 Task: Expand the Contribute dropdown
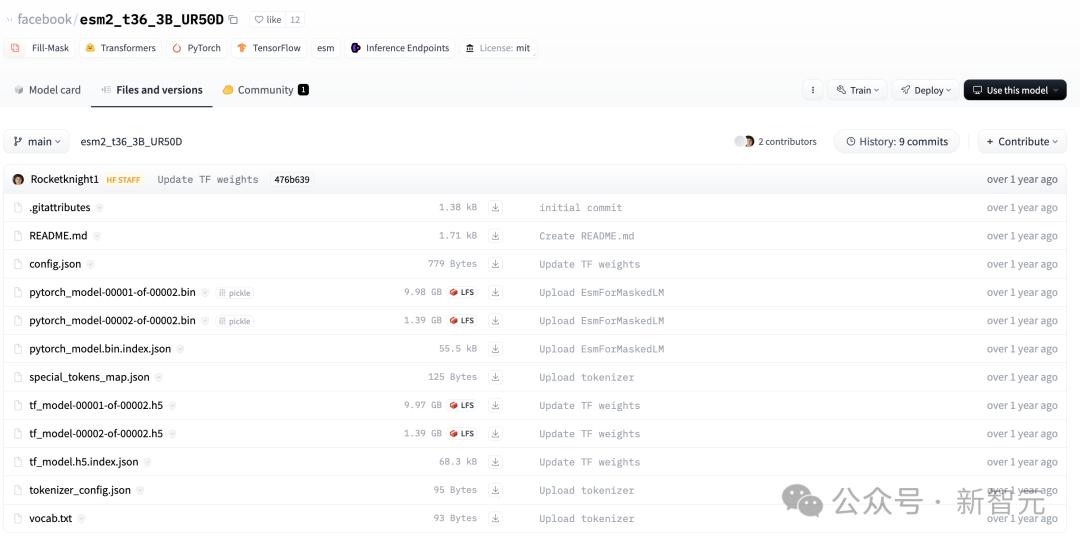[x=1021, y=142]
